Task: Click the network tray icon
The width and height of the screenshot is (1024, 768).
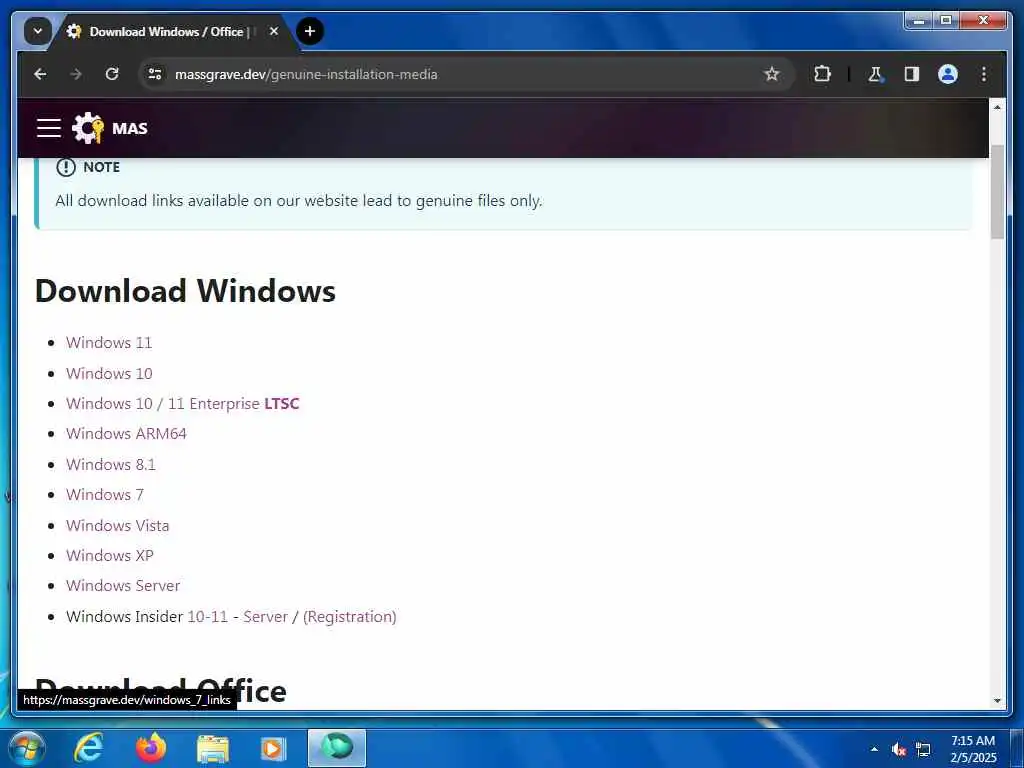Action: click(x=923, y=749)
